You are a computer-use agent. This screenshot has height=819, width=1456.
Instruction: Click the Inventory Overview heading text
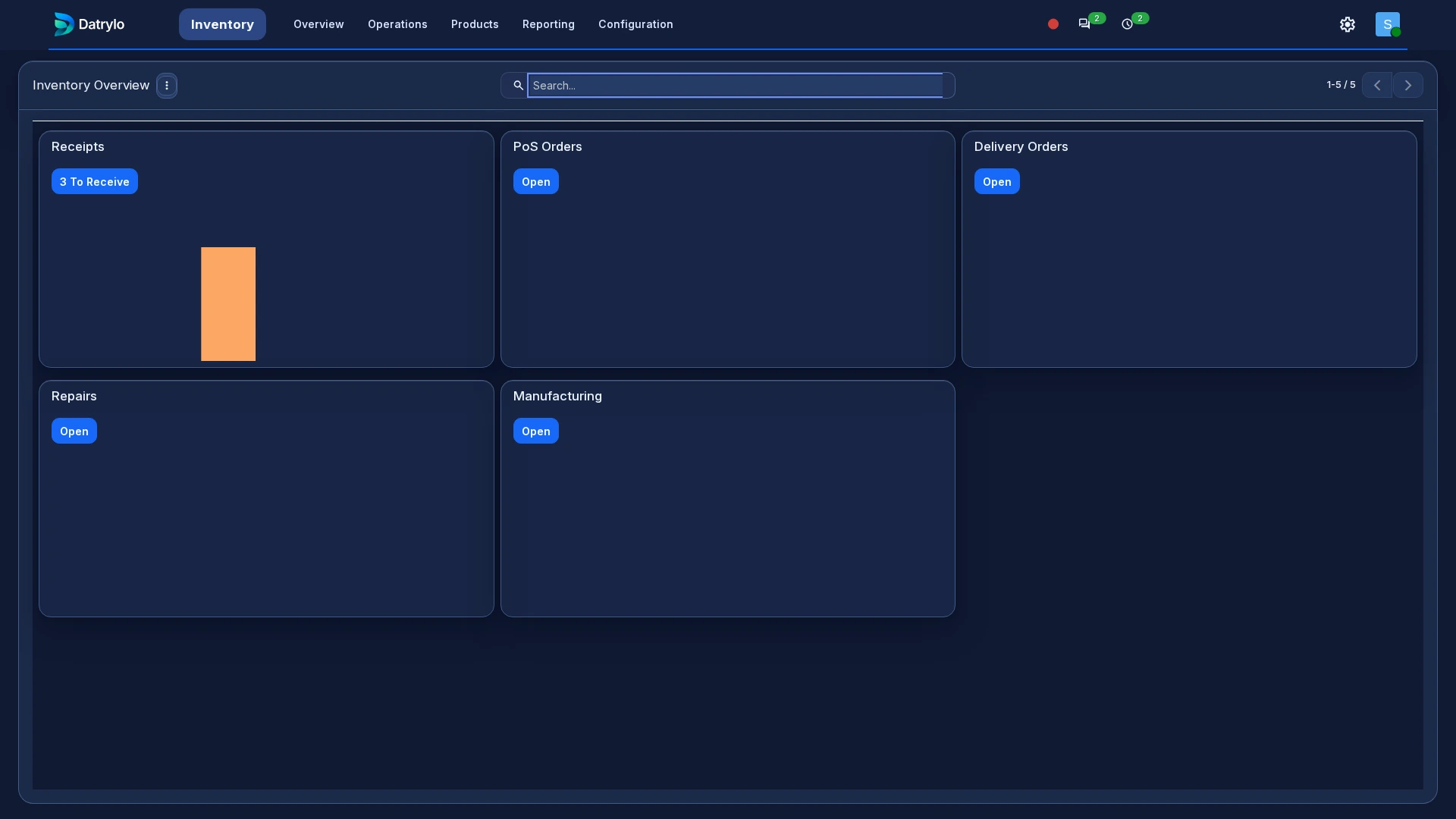[x=91, y=85]
